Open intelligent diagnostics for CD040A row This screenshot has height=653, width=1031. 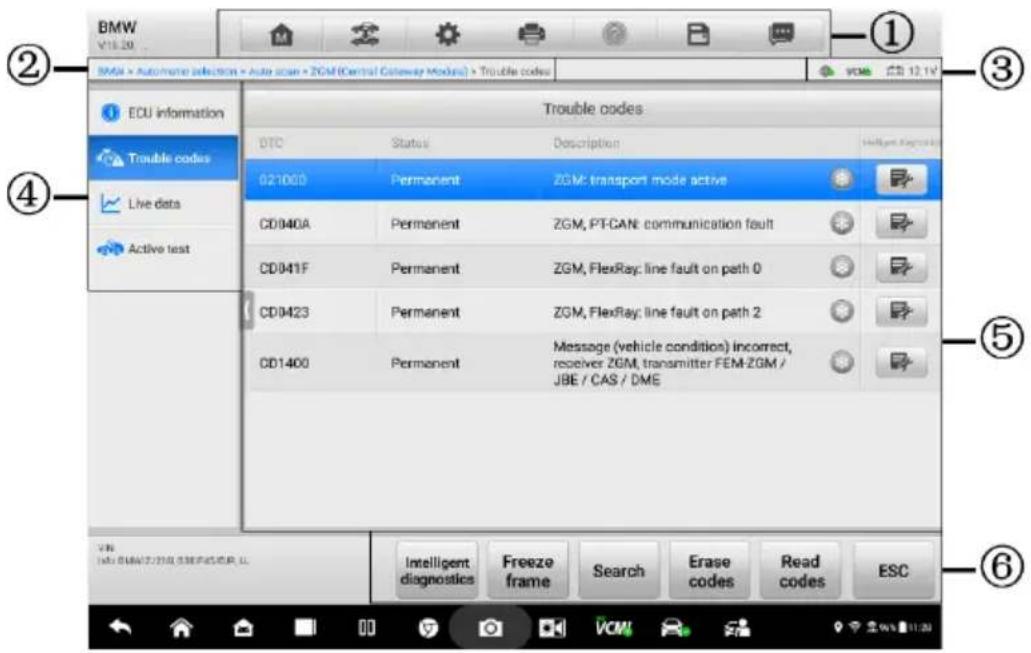click(x=901, y=224)
